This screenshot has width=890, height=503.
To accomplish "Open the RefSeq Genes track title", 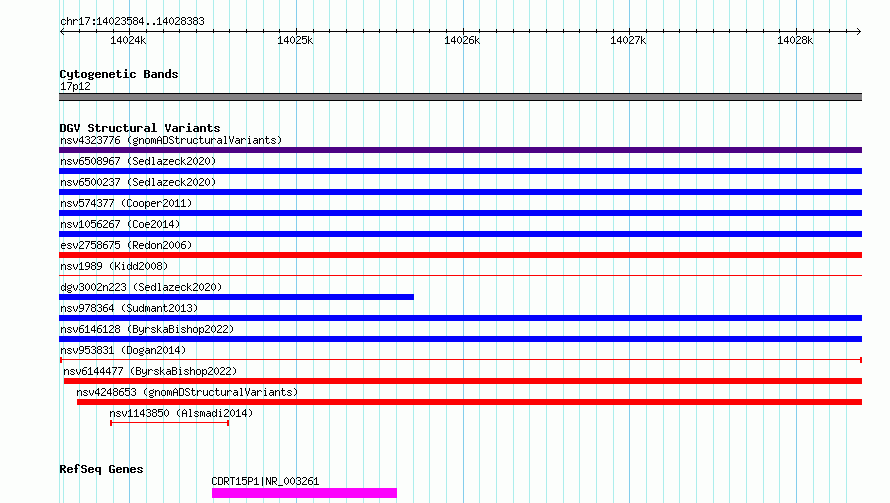I will click(x=101, y=470).
